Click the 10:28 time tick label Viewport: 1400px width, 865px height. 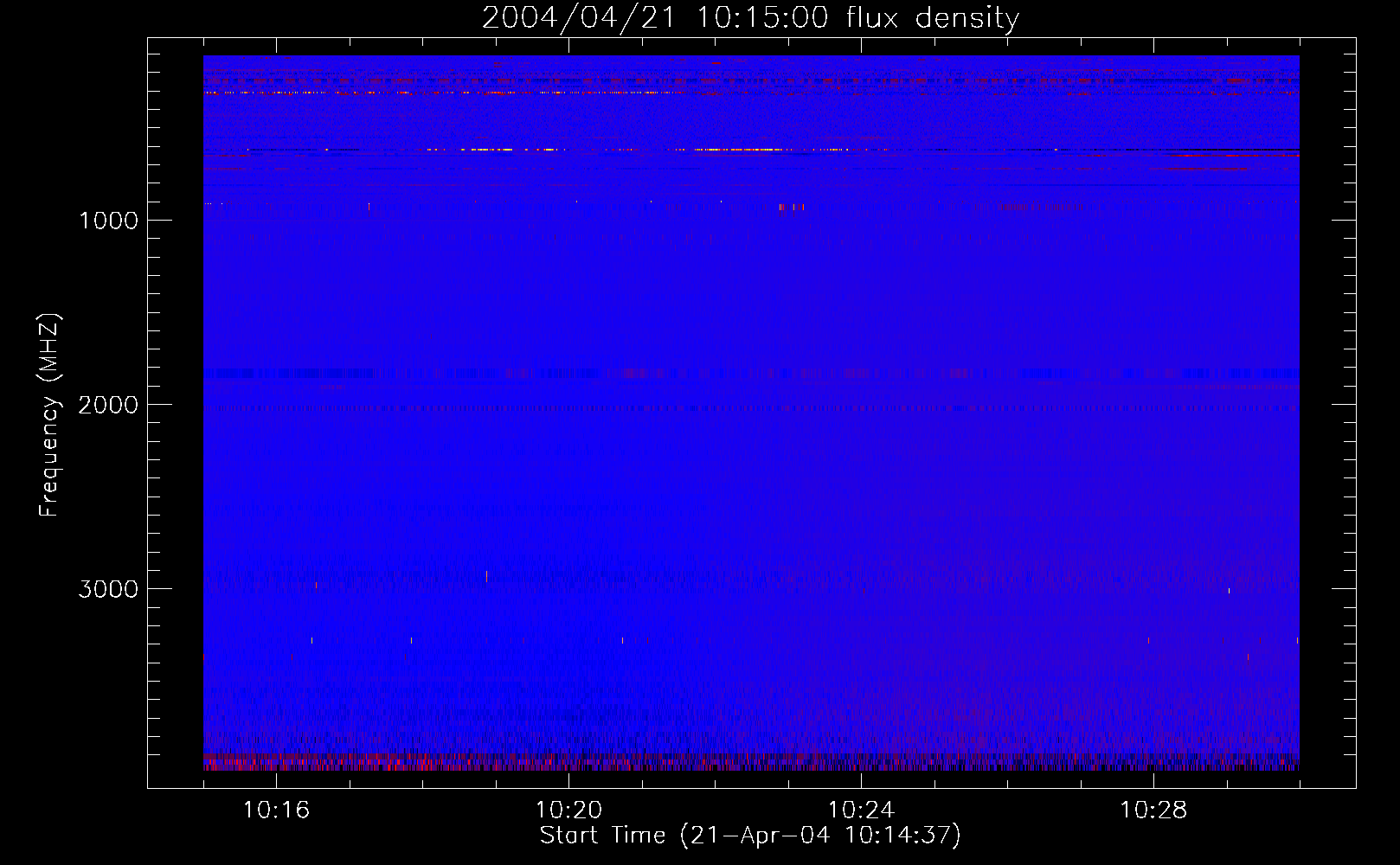[x=1153, y=810]
